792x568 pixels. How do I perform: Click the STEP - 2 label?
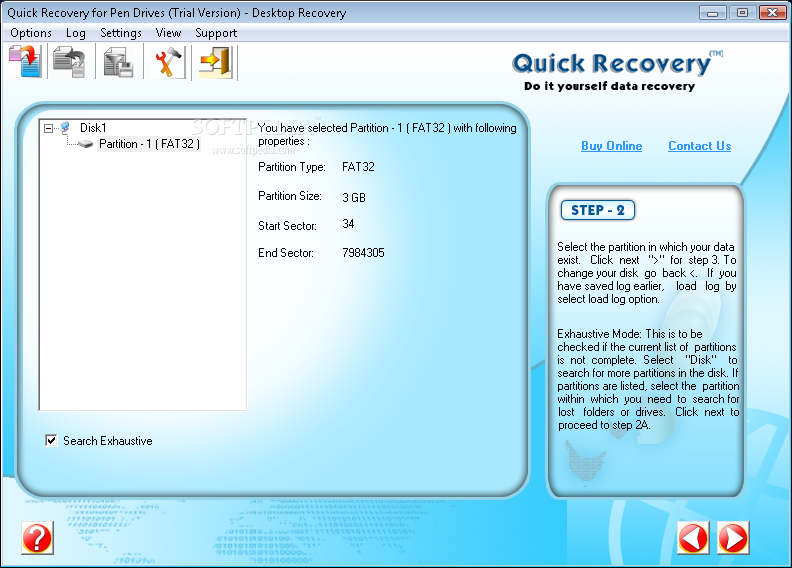coord(598,210)
